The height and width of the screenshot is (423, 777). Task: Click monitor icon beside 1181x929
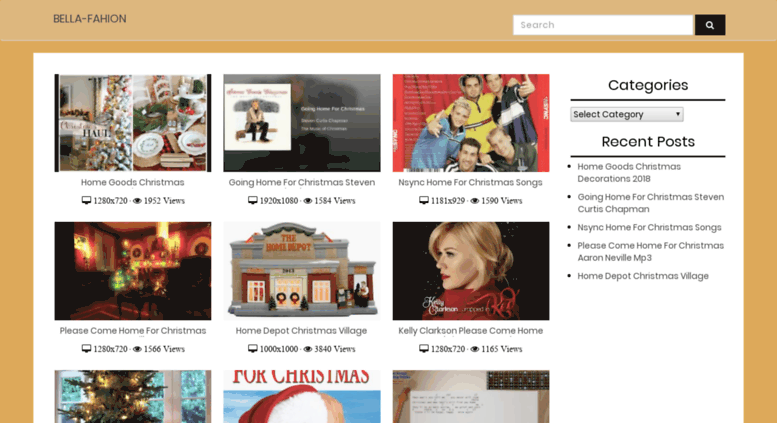[x=424, y=201]
